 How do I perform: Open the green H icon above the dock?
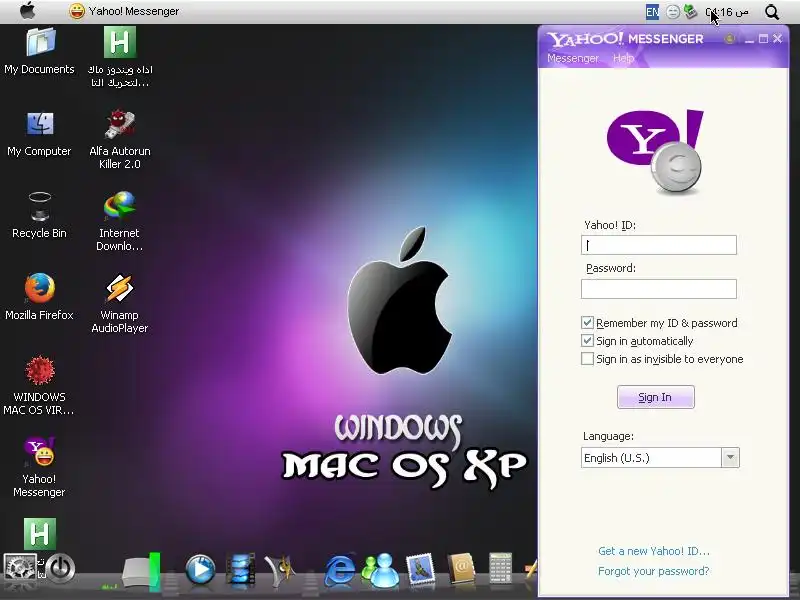(40, 534)
